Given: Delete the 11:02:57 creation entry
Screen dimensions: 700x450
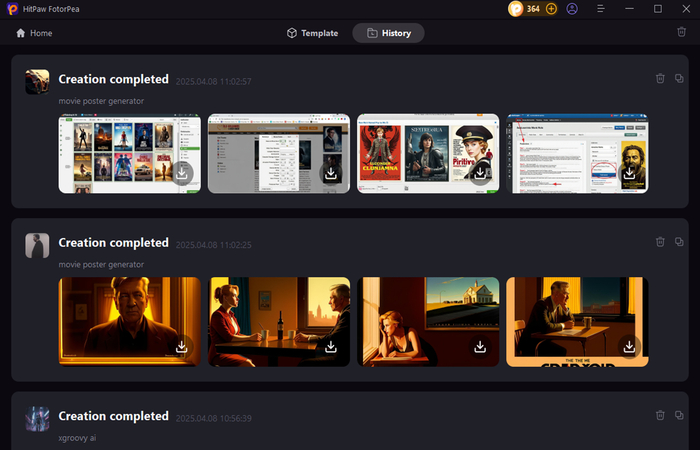Looking at the screenshot, I should pos(660,79).
